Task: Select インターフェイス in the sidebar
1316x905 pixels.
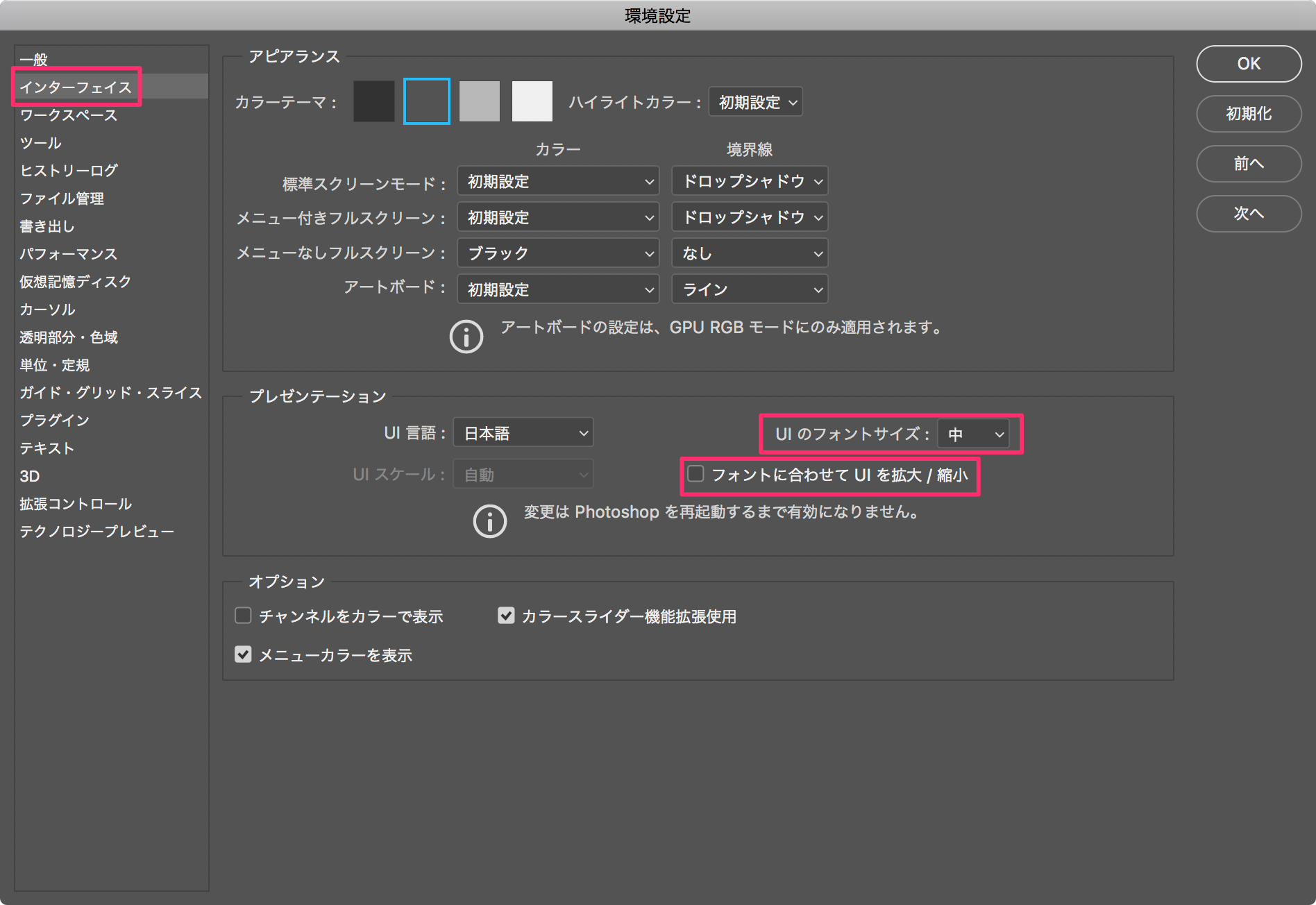Action: (x=111, y=87)
